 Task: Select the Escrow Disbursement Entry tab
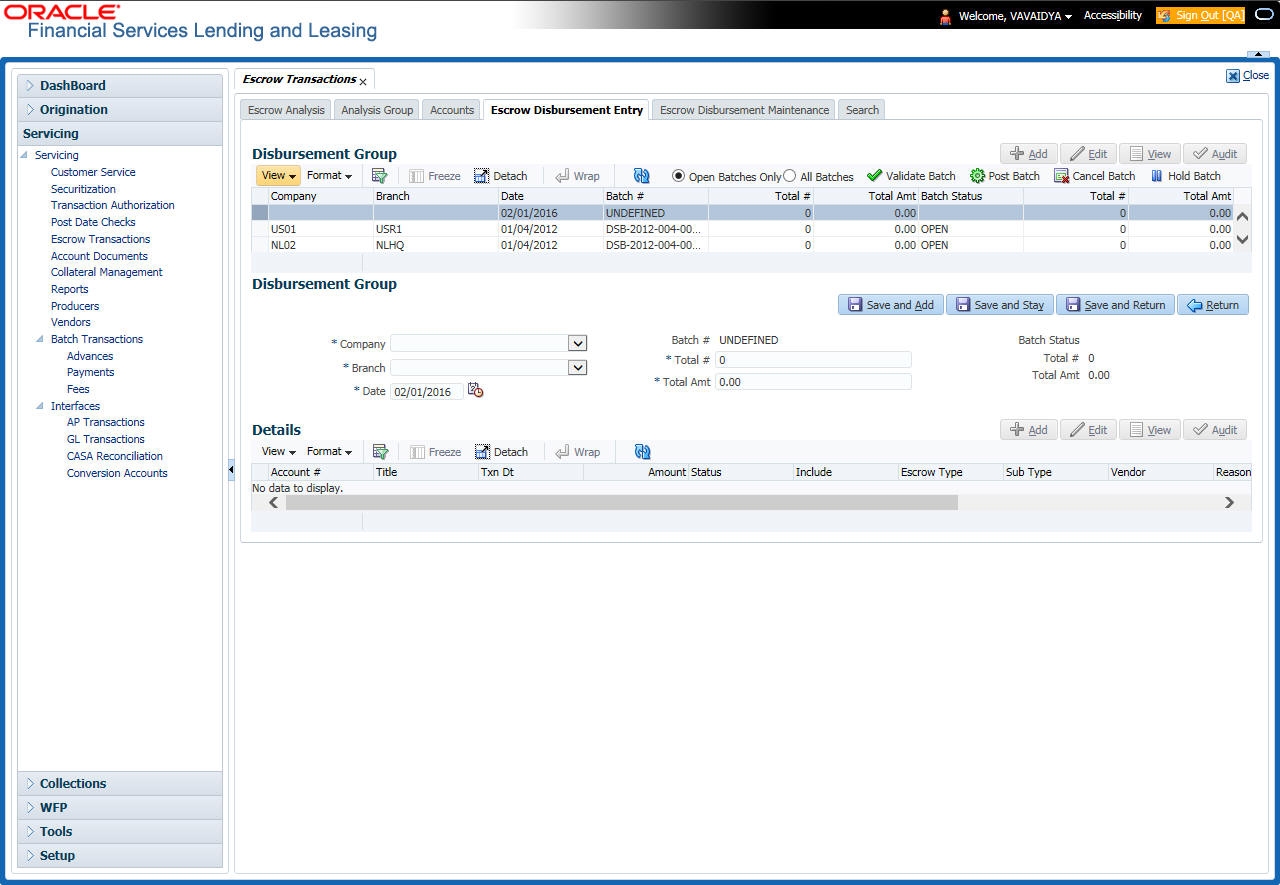coord(567,110)
